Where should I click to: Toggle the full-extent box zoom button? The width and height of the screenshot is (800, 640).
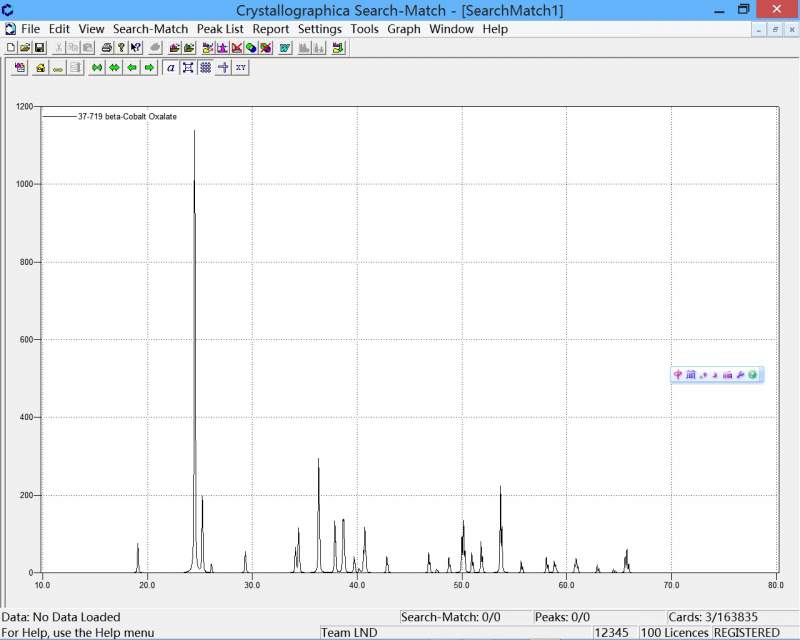click(x=188, y=67)
